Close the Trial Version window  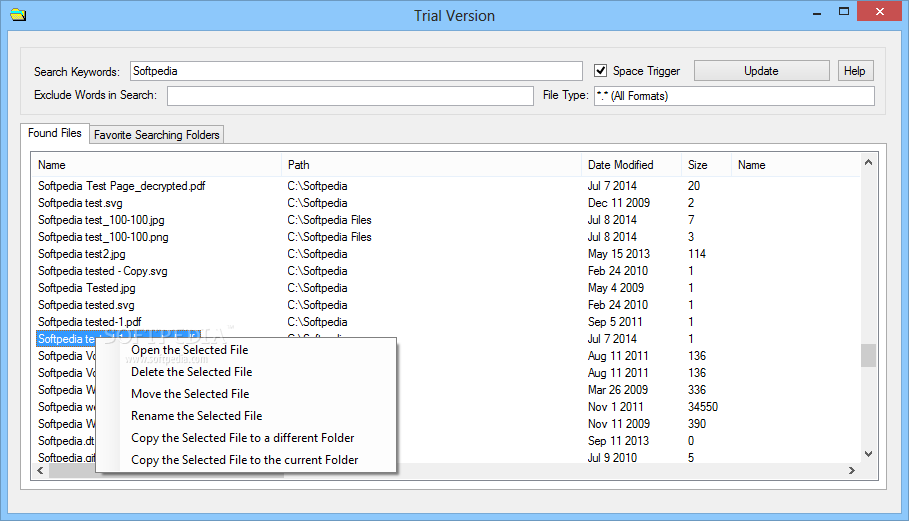[x=879, y=12]
